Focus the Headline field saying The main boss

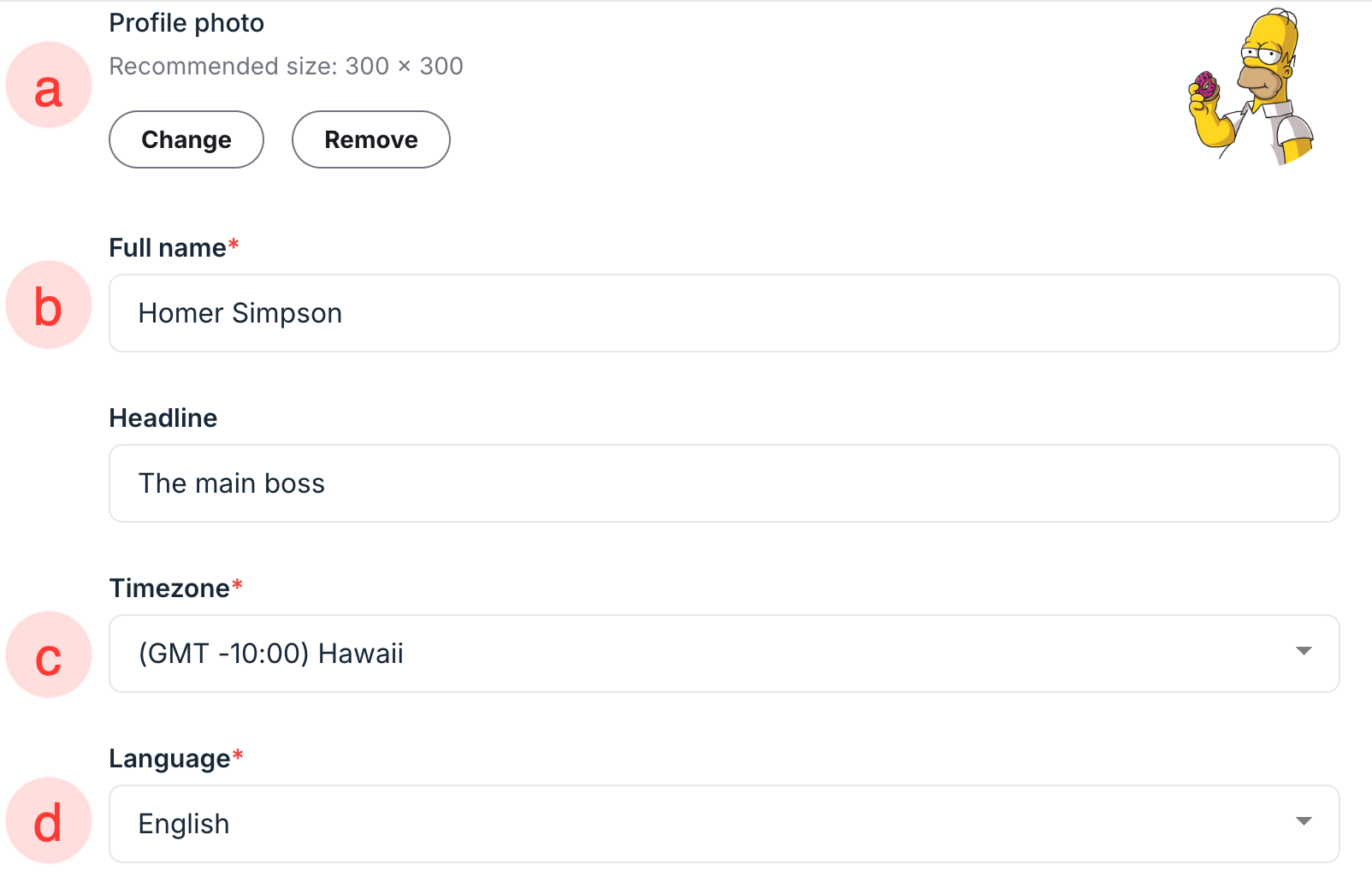(724, 483)
